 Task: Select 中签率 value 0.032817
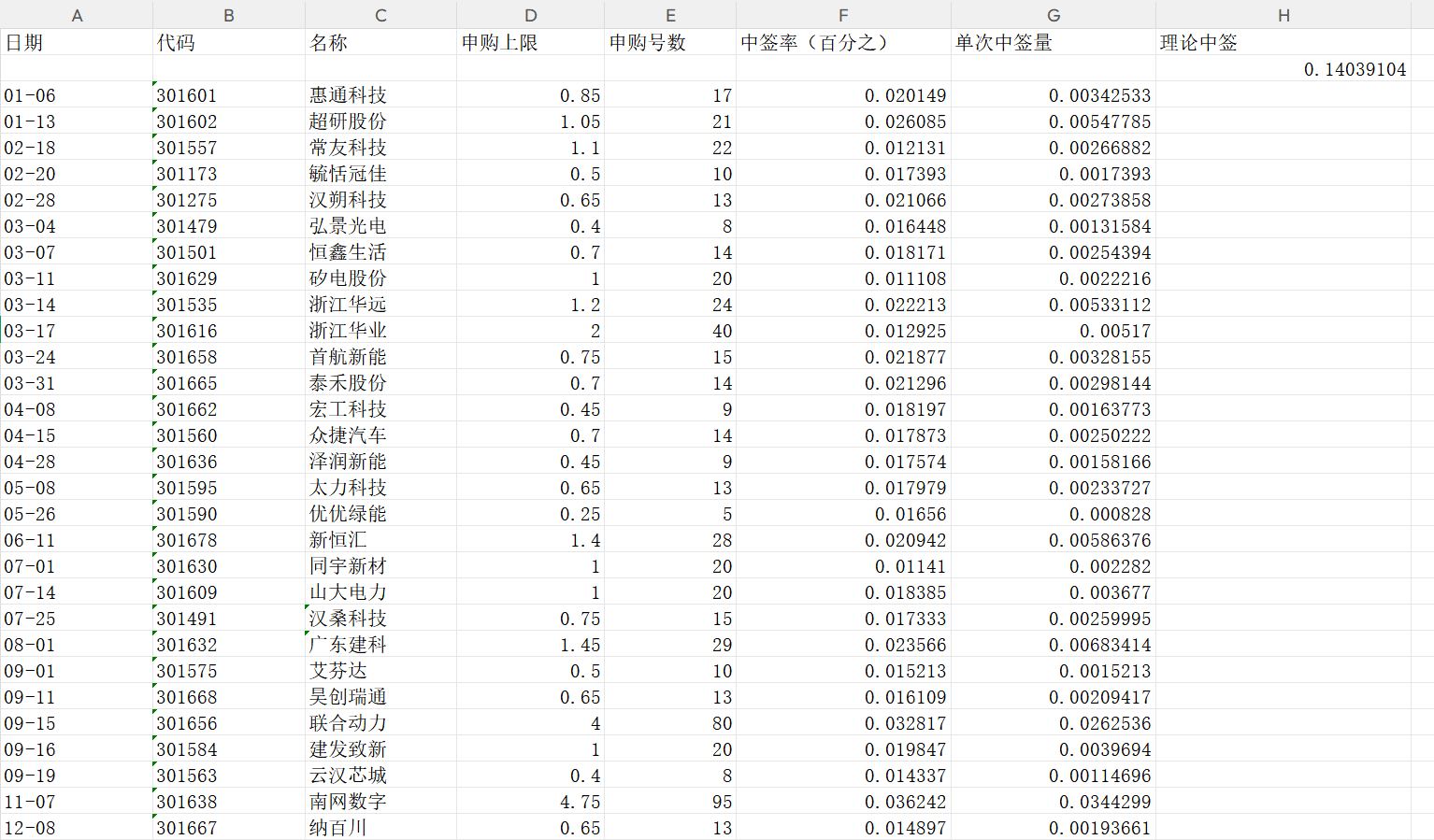click(843, 722)
